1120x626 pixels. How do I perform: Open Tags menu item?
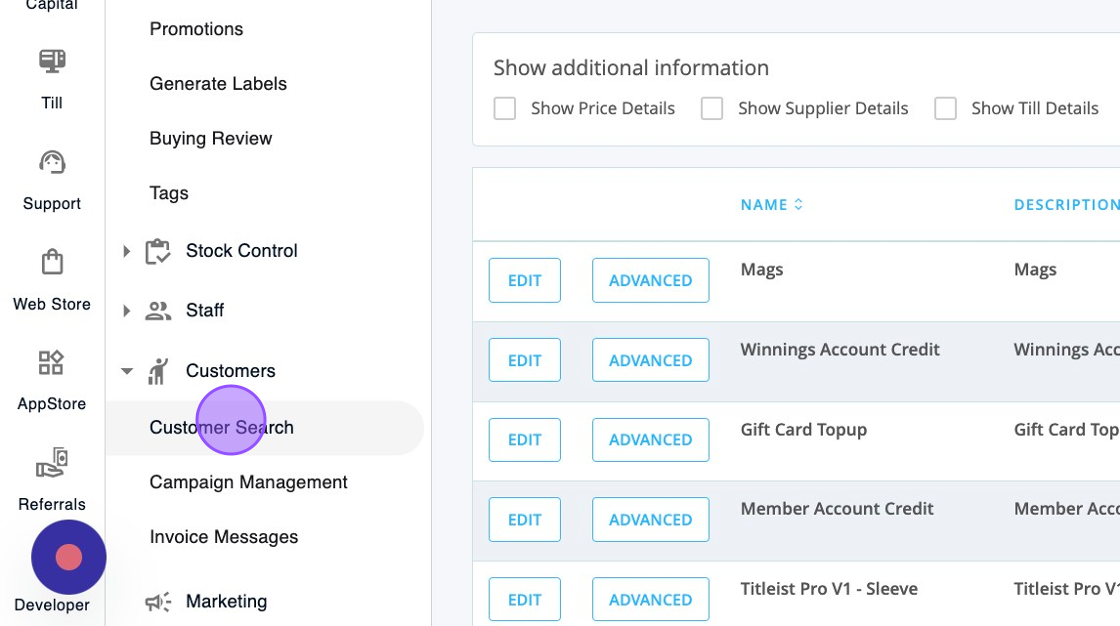pyautogui.click(x=169, y=194)
